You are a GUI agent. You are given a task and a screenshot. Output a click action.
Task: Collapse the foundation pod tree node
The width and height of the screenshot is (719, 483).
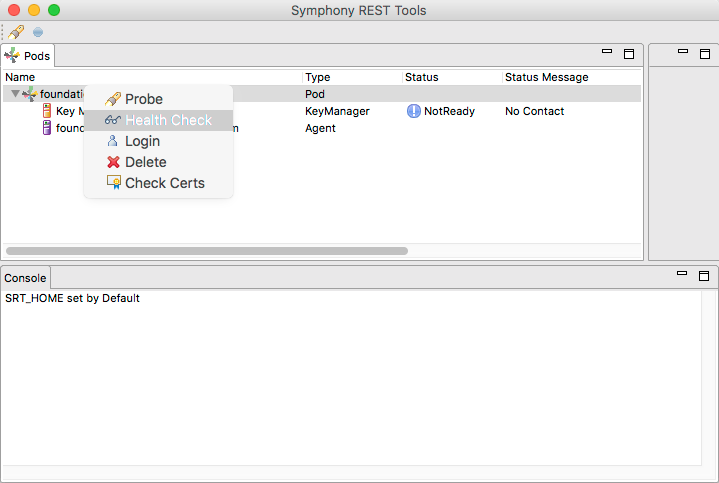(x=15, y=94)
